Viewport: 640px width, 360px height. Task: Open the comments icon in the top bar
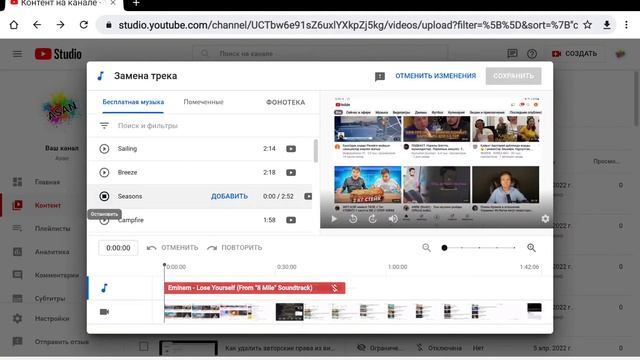(x=512, y=53)
